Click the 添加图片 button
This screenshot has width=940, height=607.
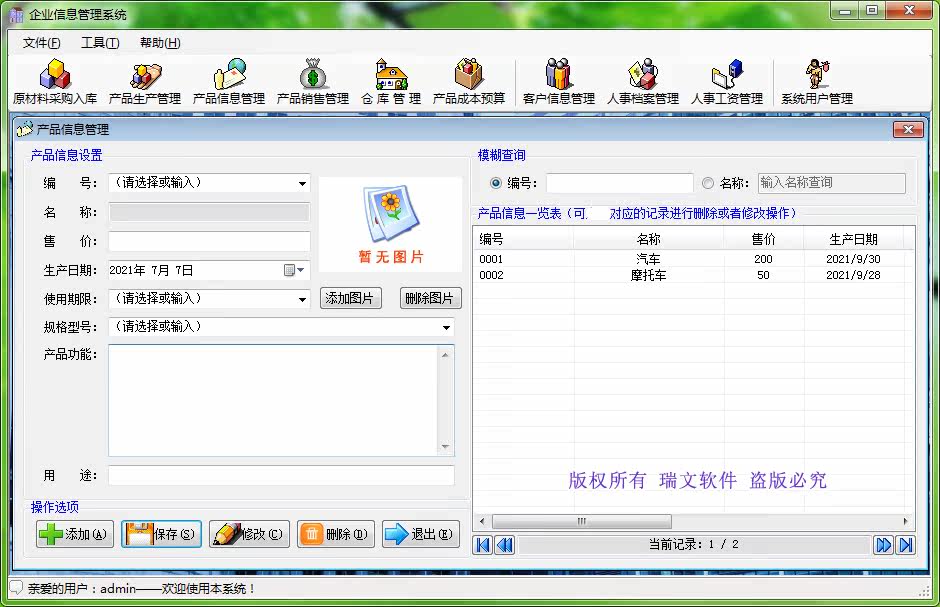[x=351, y=298]
